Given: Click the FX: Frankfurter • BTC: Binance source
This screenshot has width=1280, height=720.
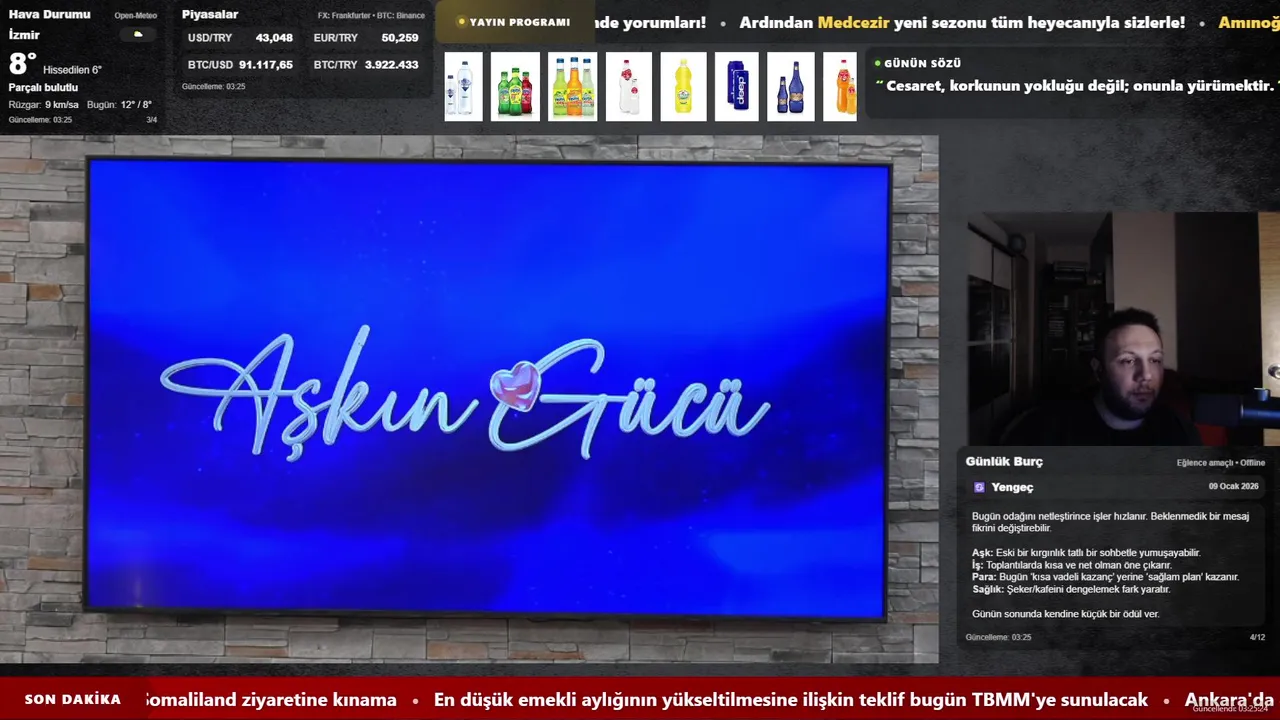Looking at the screenshot, I should (x=371, y=16).
